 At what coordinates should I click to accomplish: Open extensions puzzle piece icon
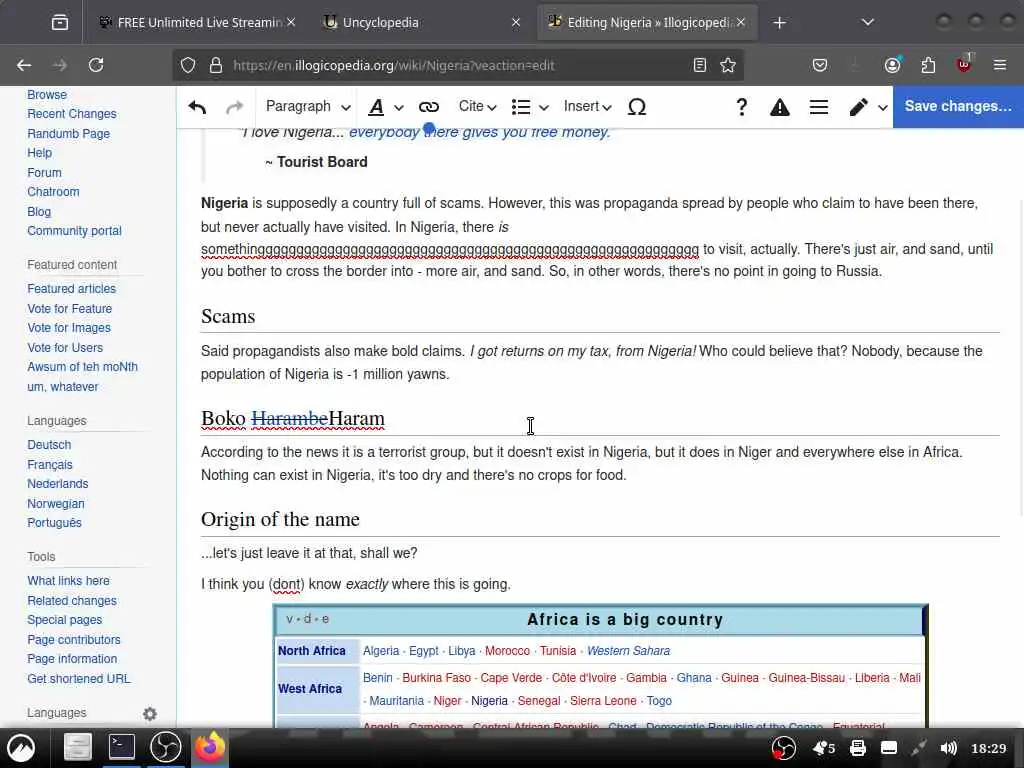point(928,65)
